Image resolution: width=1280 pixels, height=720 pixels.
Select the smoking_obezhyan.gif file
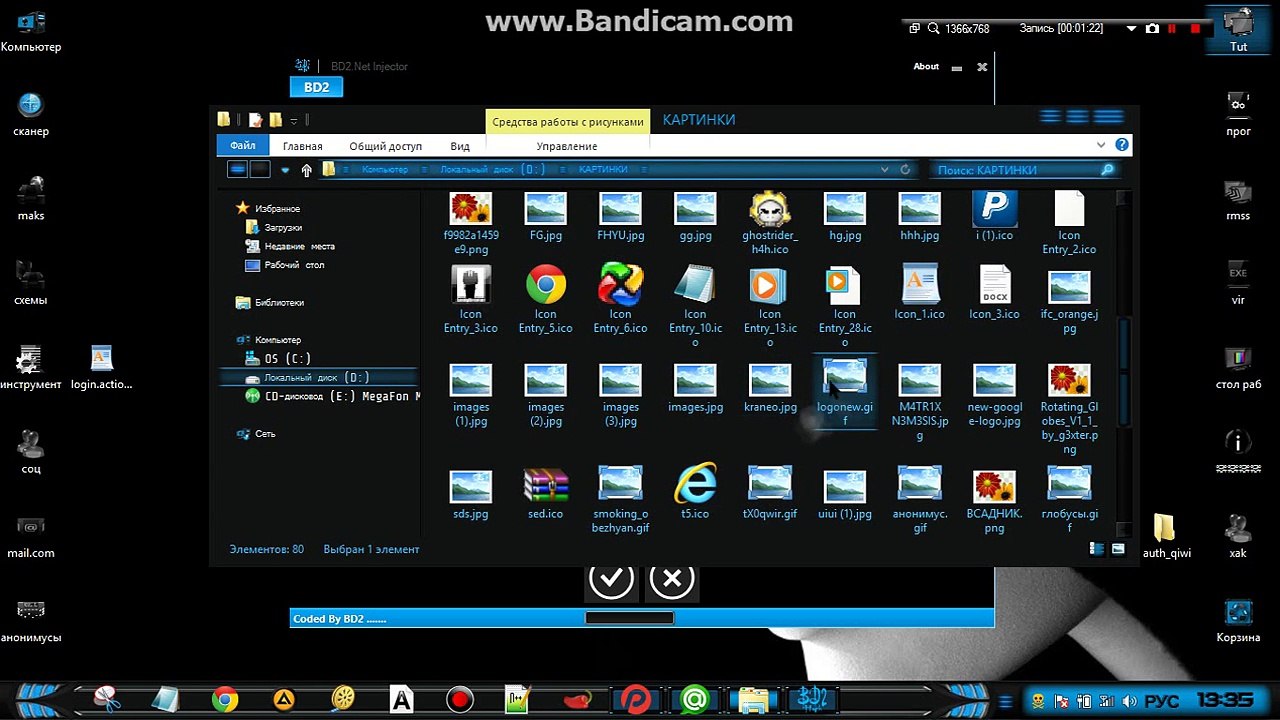pos(621,499)
